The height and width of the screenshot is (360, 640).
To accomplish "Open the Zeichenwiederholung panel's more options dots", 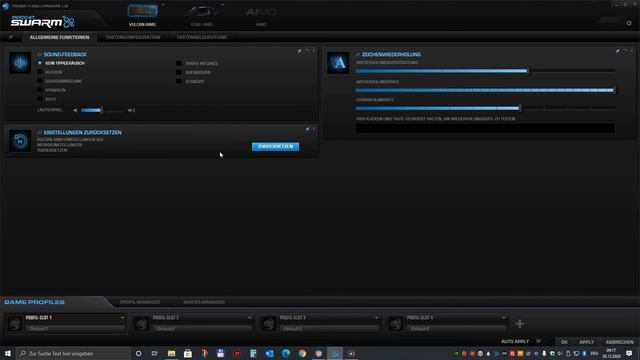I will click(x=632, y=51).
